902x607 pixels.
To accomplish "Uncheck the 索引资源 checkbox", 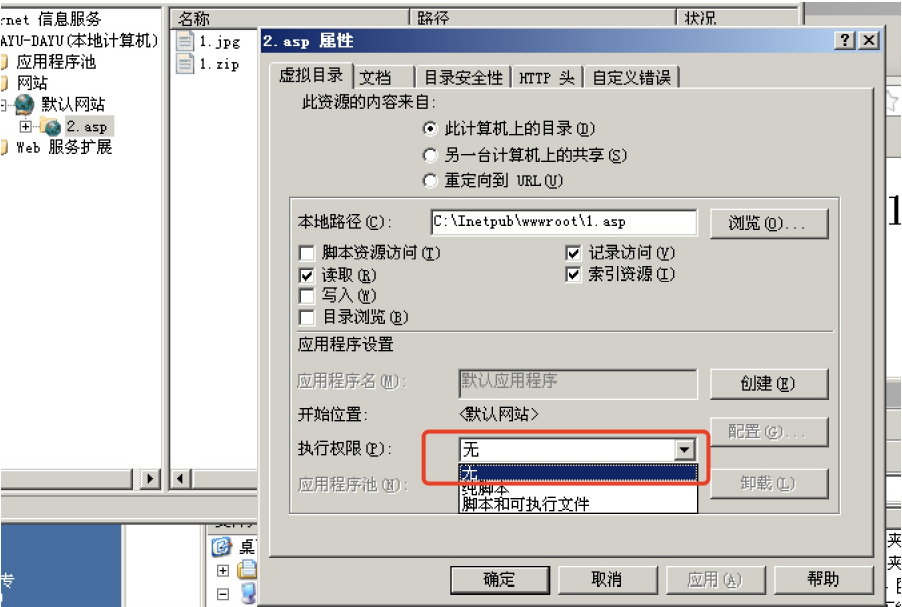I will (573, 275).
